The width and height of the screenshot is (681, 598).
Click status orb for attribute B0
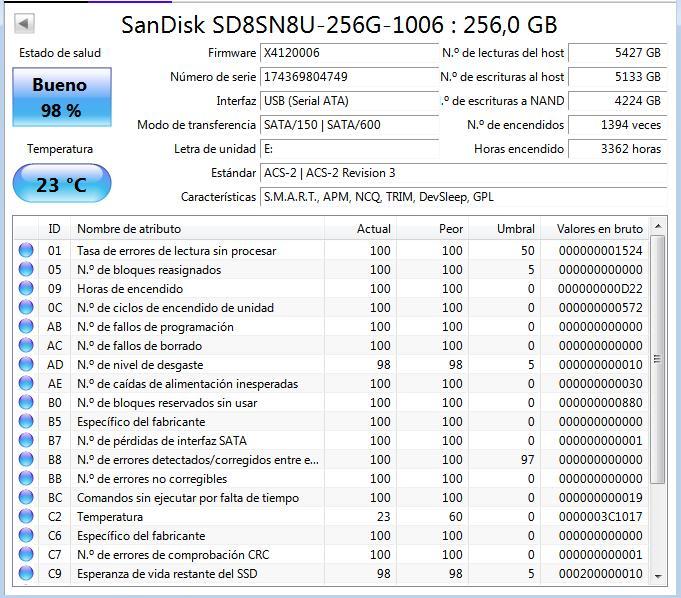[26, 403]
